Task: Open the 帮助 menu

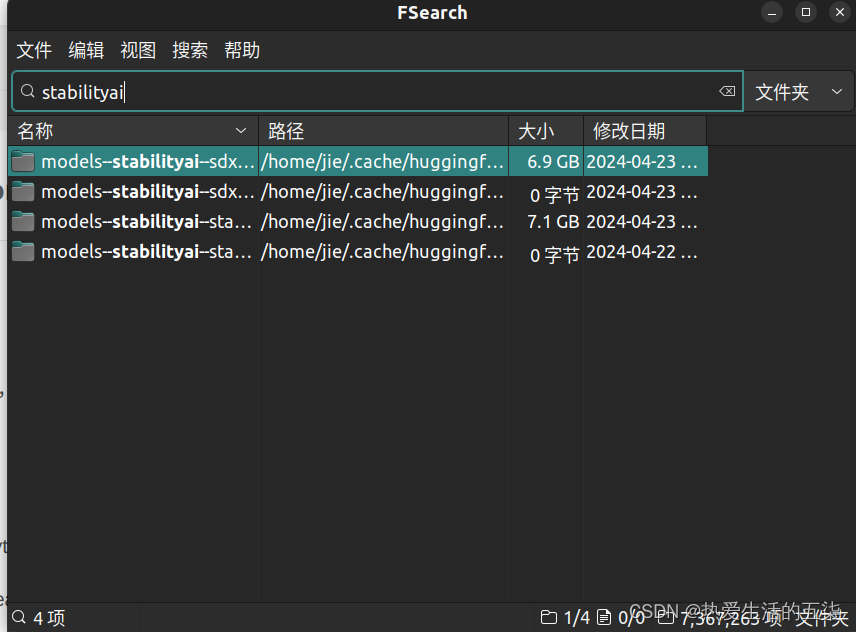Action: 242,50
